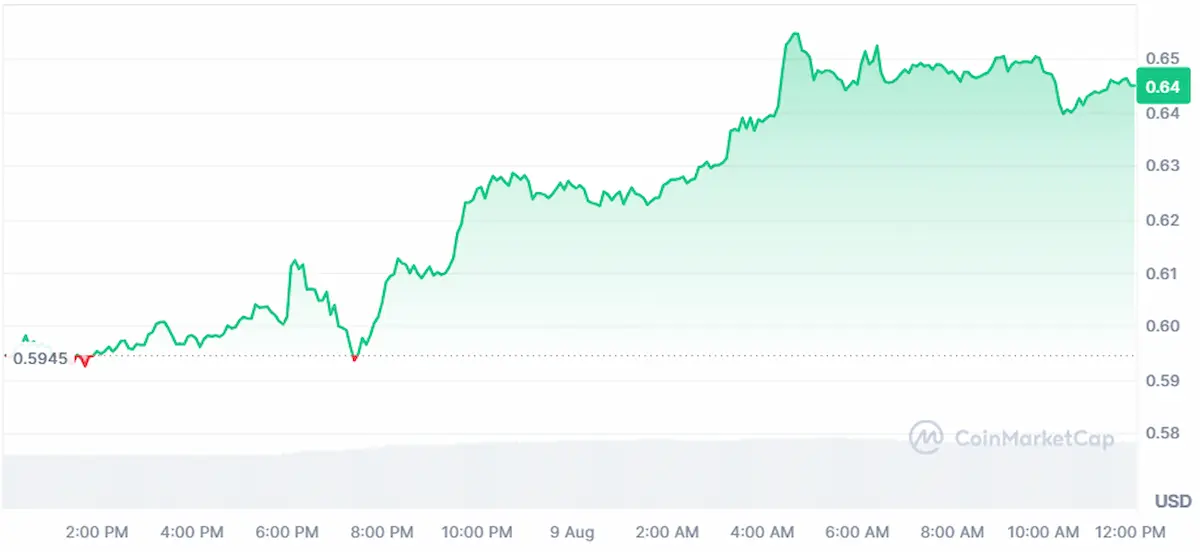The image size is (1200, 552).
Task: Click the green 0.64 current price badge
Action: coord(1162,87)
